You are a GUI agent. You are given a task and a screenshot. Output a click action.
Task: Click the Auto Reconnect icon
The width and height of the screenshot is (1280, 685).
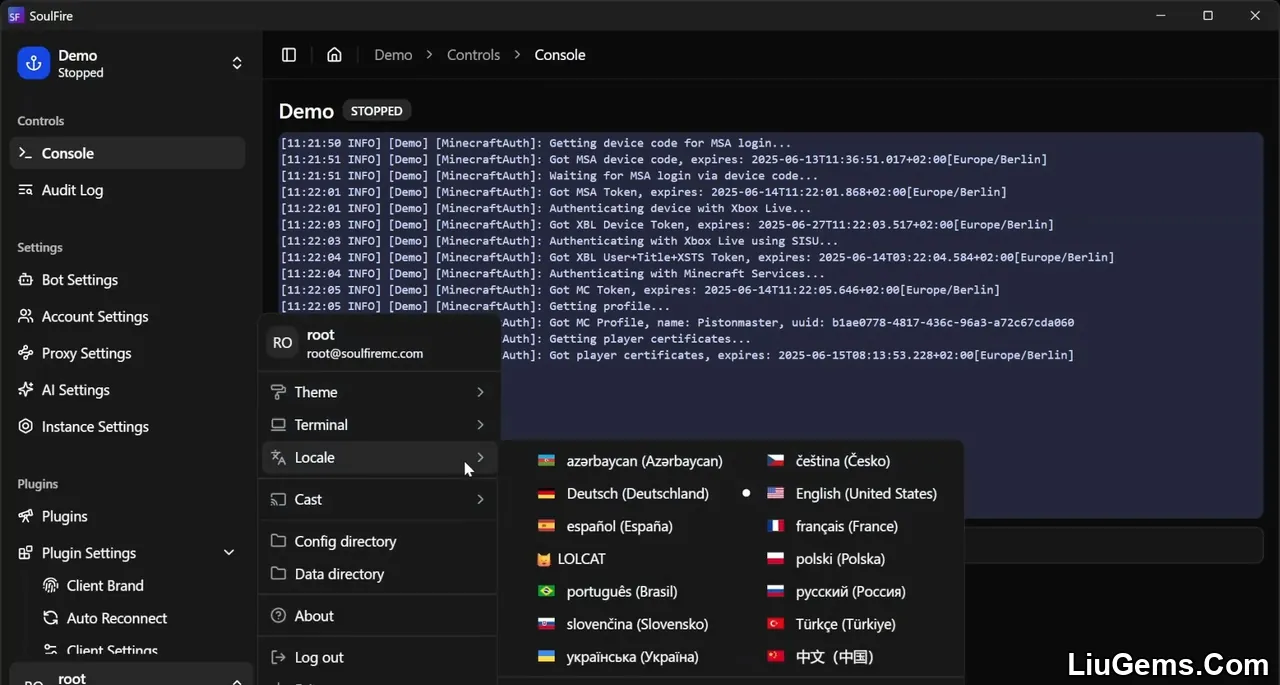click(x=50, y=618)
